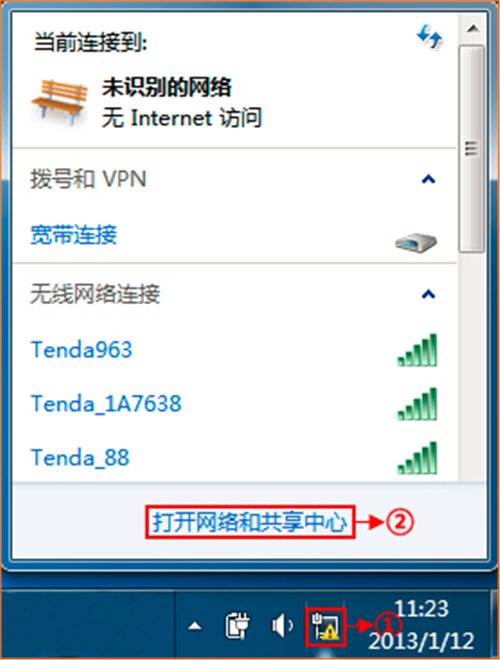
Task: Click the scrollbar up arrow
Action: tap(473, 29)
